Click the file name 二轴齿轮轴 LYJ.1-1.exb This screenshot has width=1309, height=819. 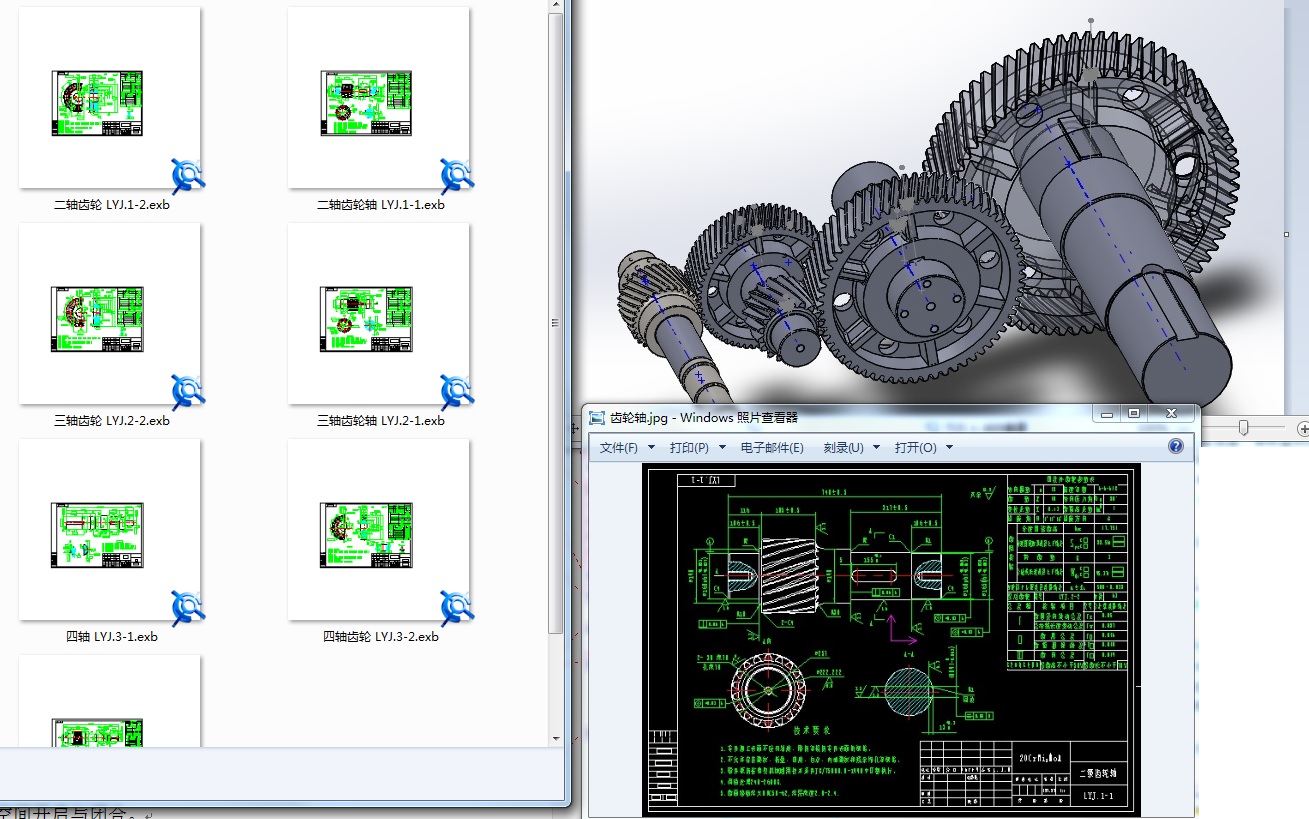[x=381, y=205]
